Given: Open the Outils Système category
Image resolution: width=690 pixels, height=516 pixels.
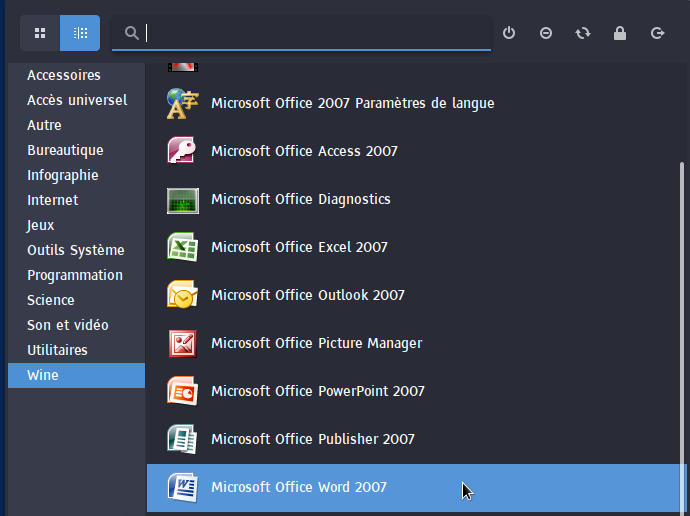Looking at the screenshot, I should coord(76,250).
